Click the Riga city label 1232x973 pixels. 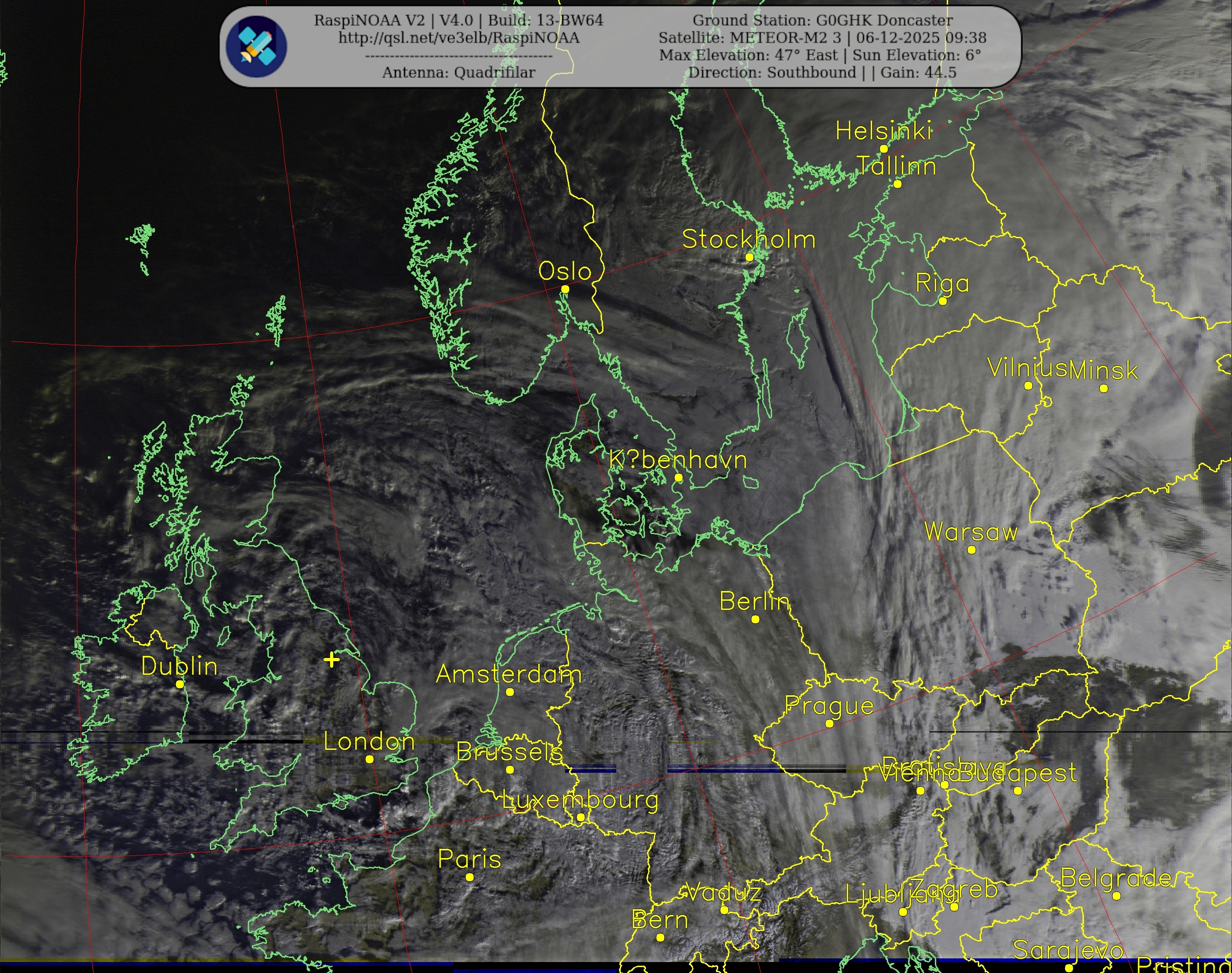(x=942, y=283)
